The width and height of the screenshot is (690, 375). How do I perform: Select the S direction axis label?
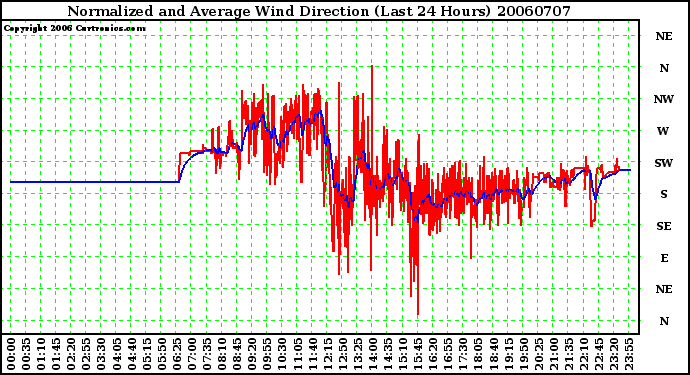(664, 194)
